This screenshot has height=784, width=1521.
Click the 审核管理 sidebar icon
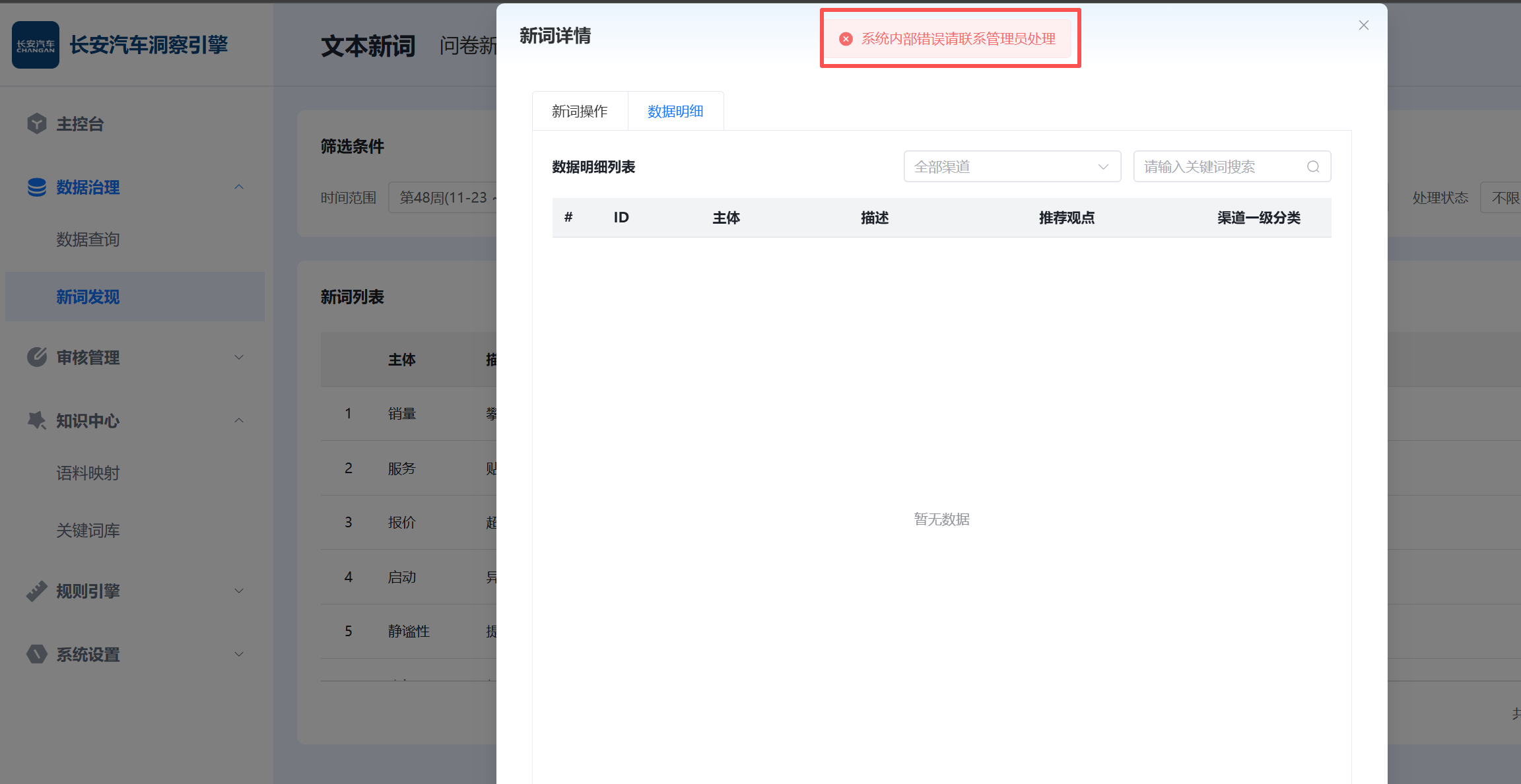(37, 357)
